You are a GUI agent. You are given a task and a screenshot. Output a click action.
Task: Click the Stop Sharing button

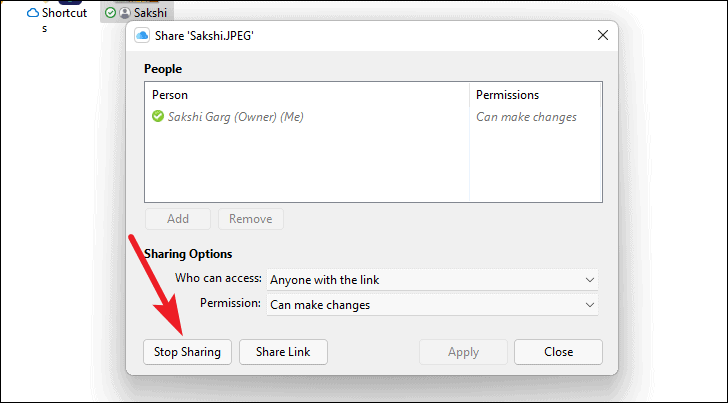tap(188, 352)
